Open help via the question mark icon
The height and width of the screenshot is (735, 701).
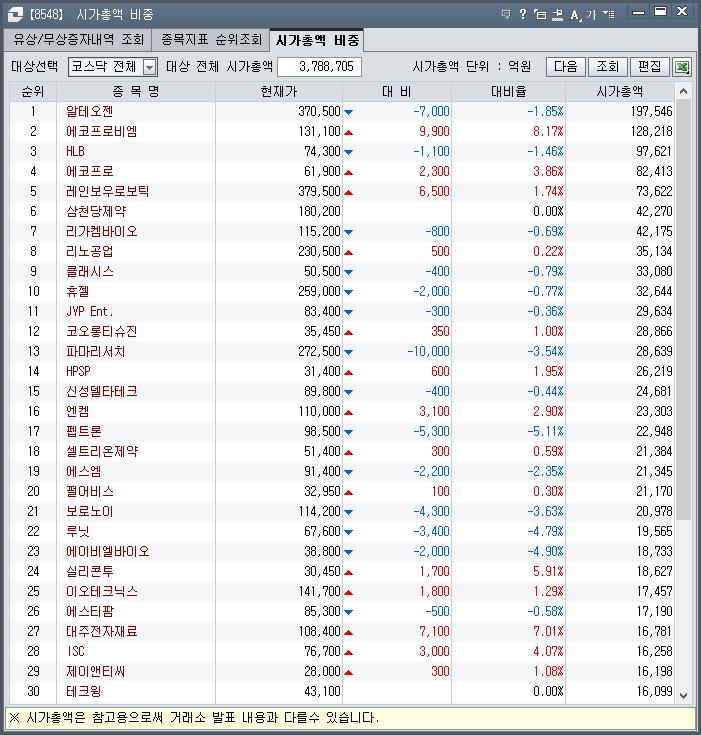(x=523, y=14)
